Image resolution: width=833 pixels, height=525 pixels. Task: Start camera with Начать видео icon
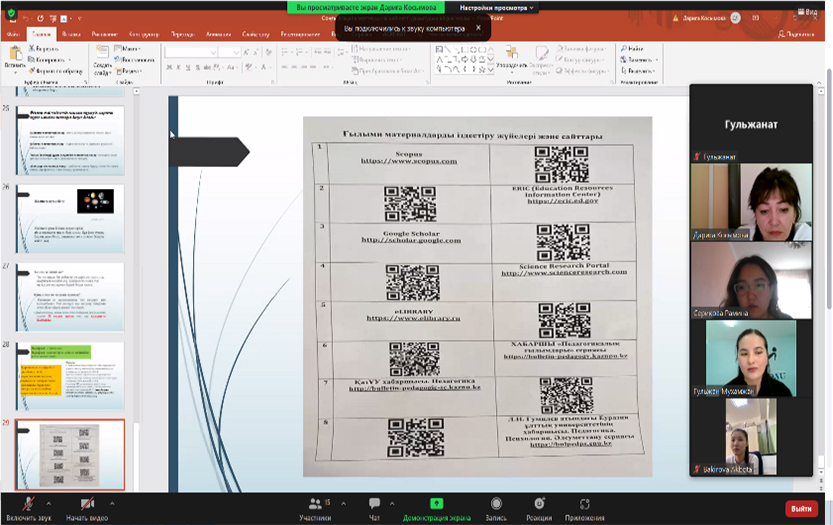tap(88, 503)
